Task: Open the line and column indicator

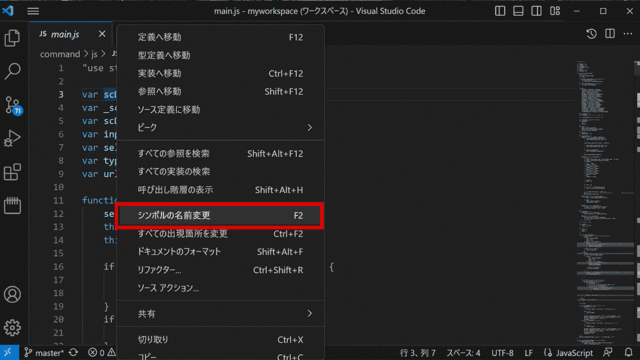Action: [418, 353]
